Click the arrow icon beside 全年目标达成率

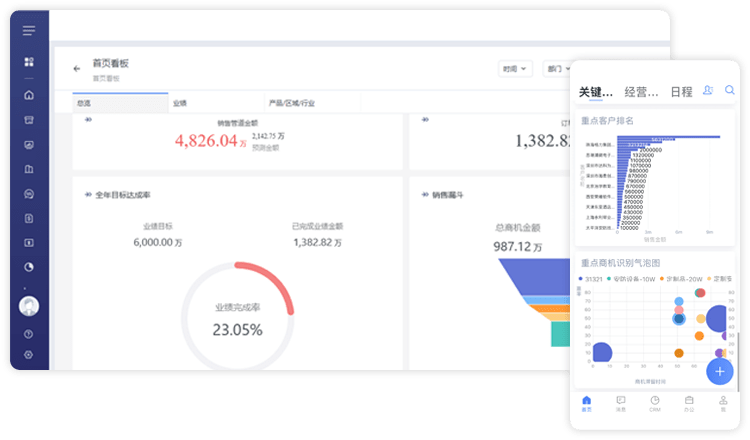[88, 195]
